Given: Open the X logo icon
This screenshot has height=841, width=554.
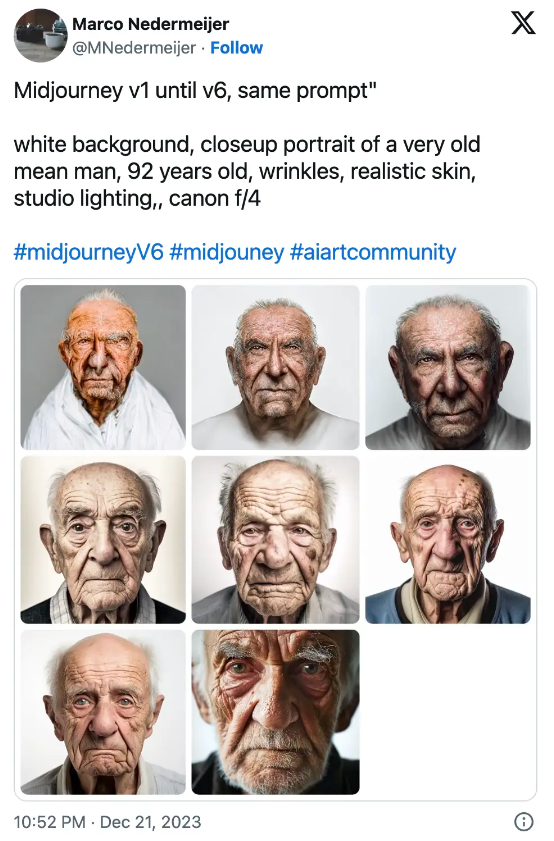Looking at the screenshot, I should tap(523, 24).
